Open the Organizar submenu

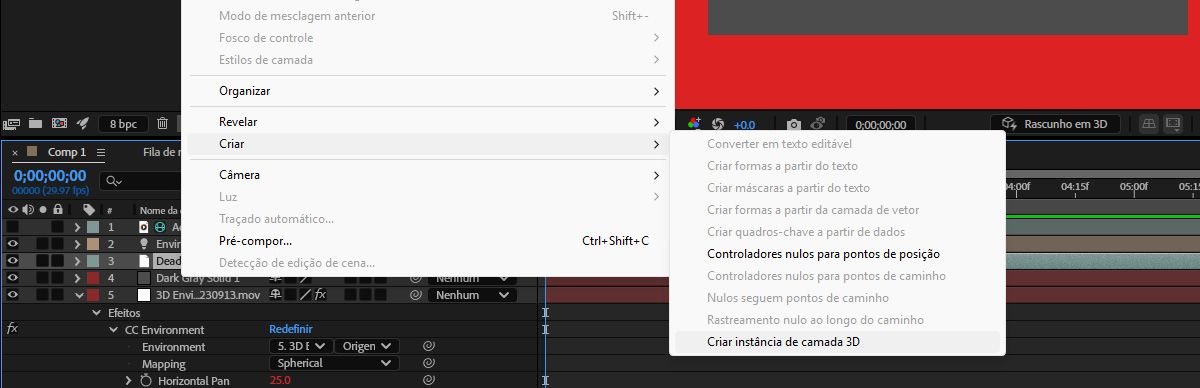coord(428,91)
